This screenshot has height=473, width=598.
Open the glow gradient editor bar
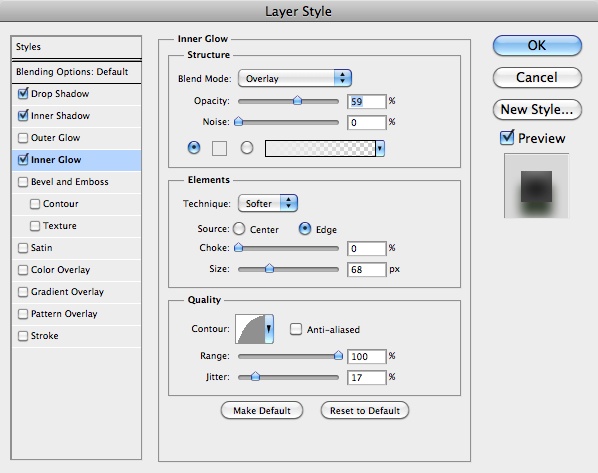pos(320,148)
